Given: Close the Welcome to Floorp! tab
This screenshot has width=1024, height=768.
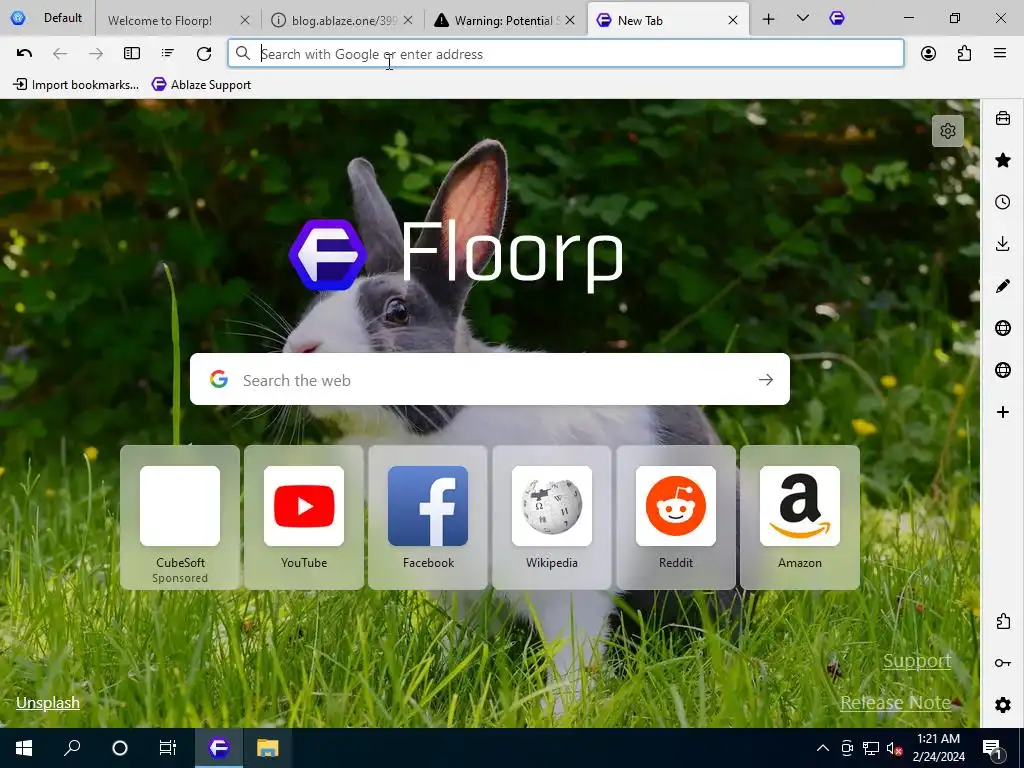Looking at the screenshot, I should [245, 20].
